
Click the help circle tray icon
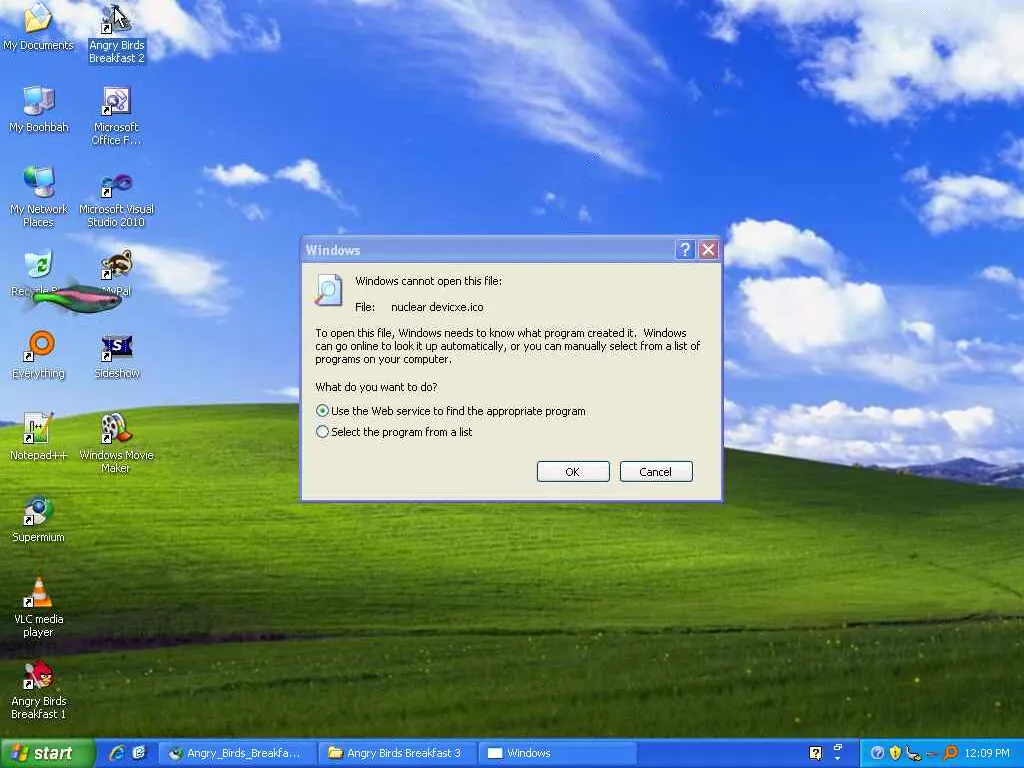(x=878, y=753)
